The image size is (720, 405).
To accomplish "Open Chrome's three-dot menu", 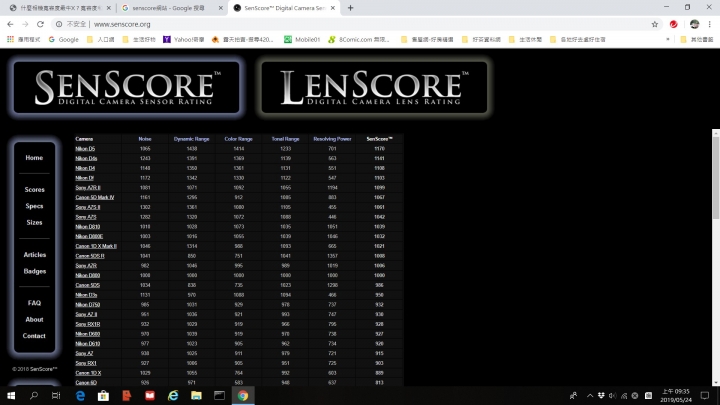I will pyautogui.click(x=709, y=24).
